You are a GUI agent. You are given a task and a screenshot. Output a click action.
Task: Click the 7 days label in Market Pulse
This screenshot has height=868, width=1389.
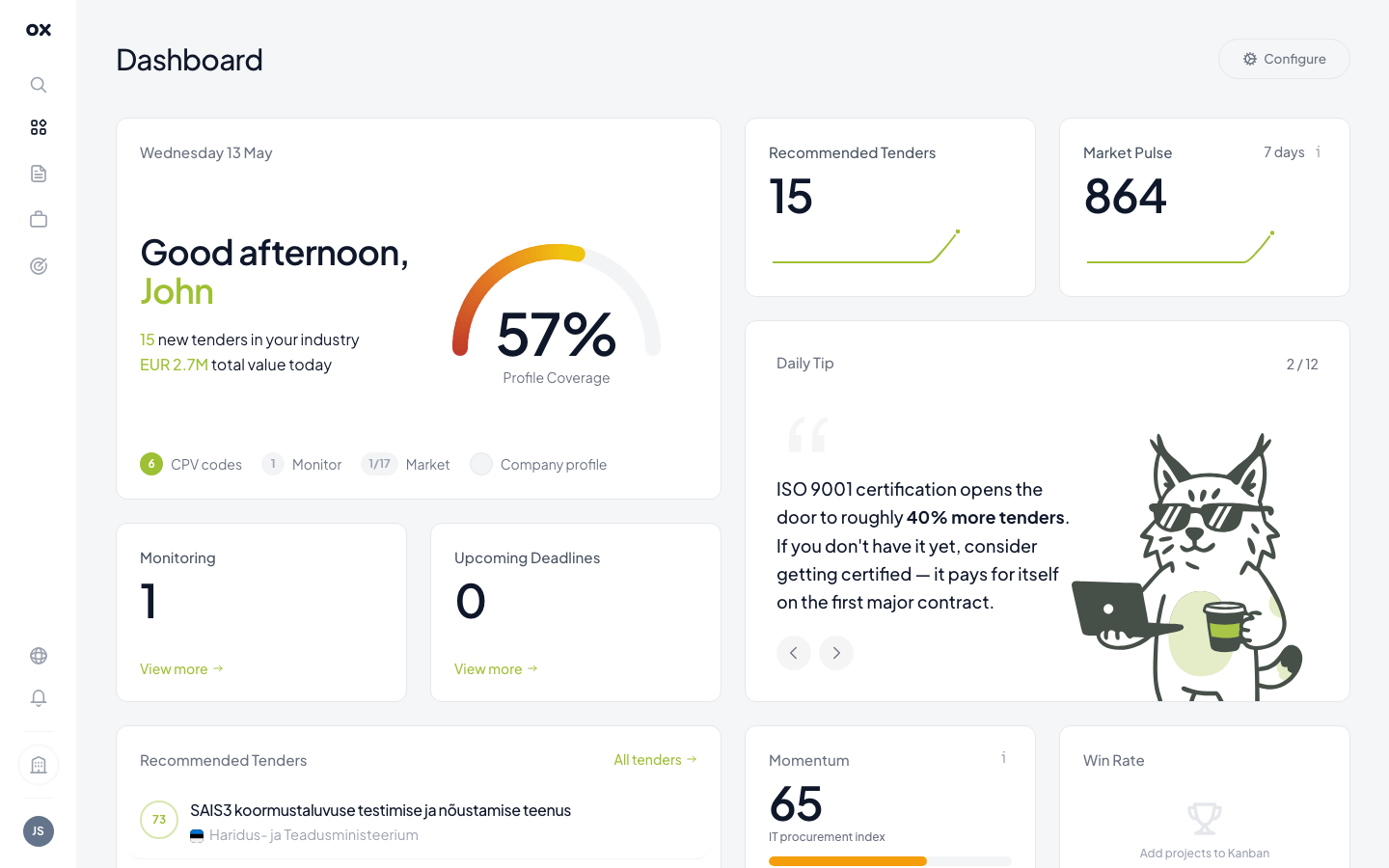point(1284,152)
